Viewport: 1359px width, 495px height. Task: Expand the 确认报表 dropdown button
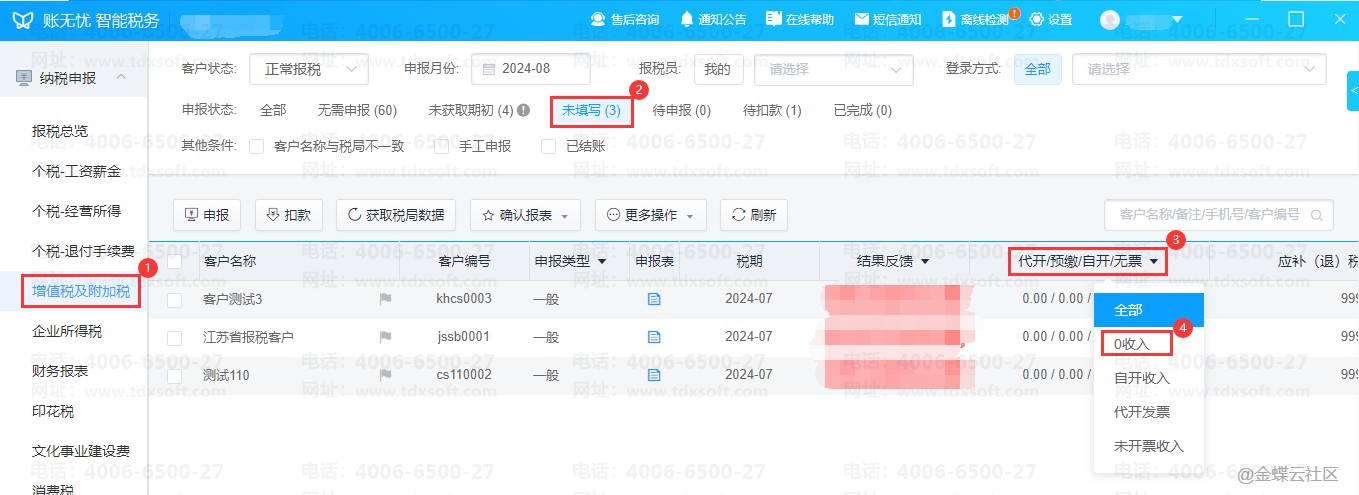525,215
